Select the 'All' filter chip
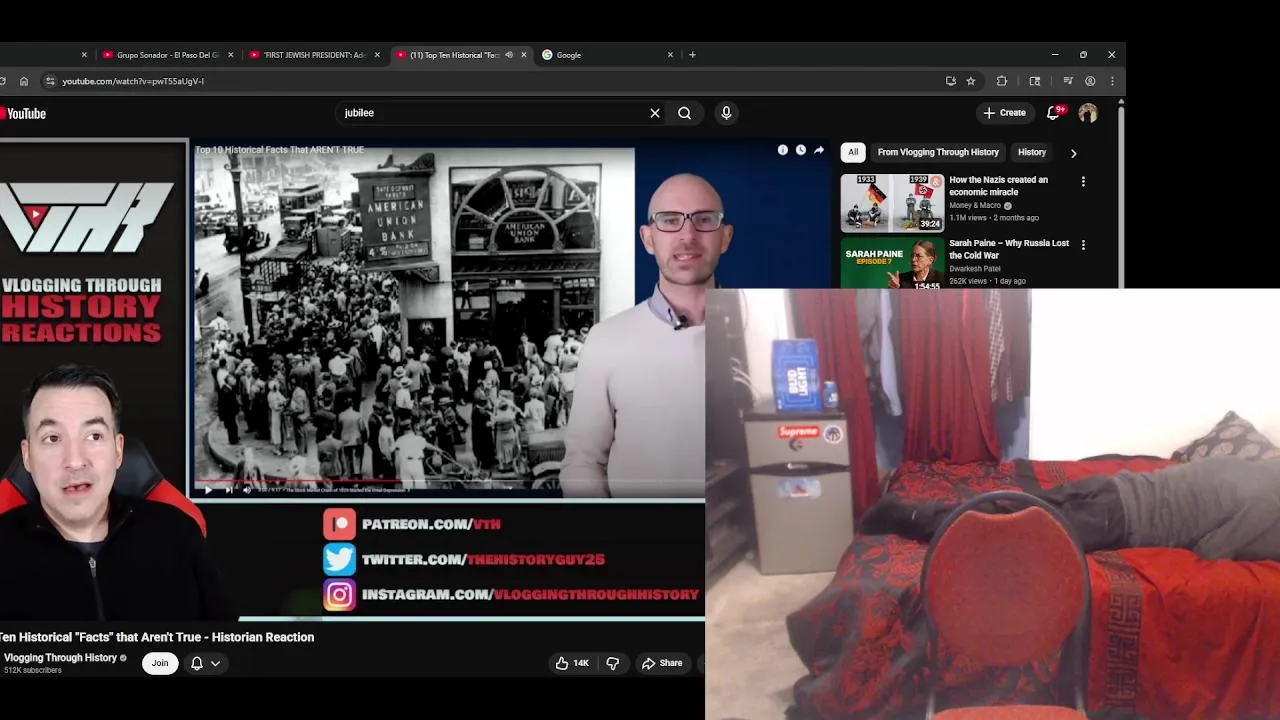This screenshot has height=720, width=1280. pyautogui.click(x=853, y=152)
